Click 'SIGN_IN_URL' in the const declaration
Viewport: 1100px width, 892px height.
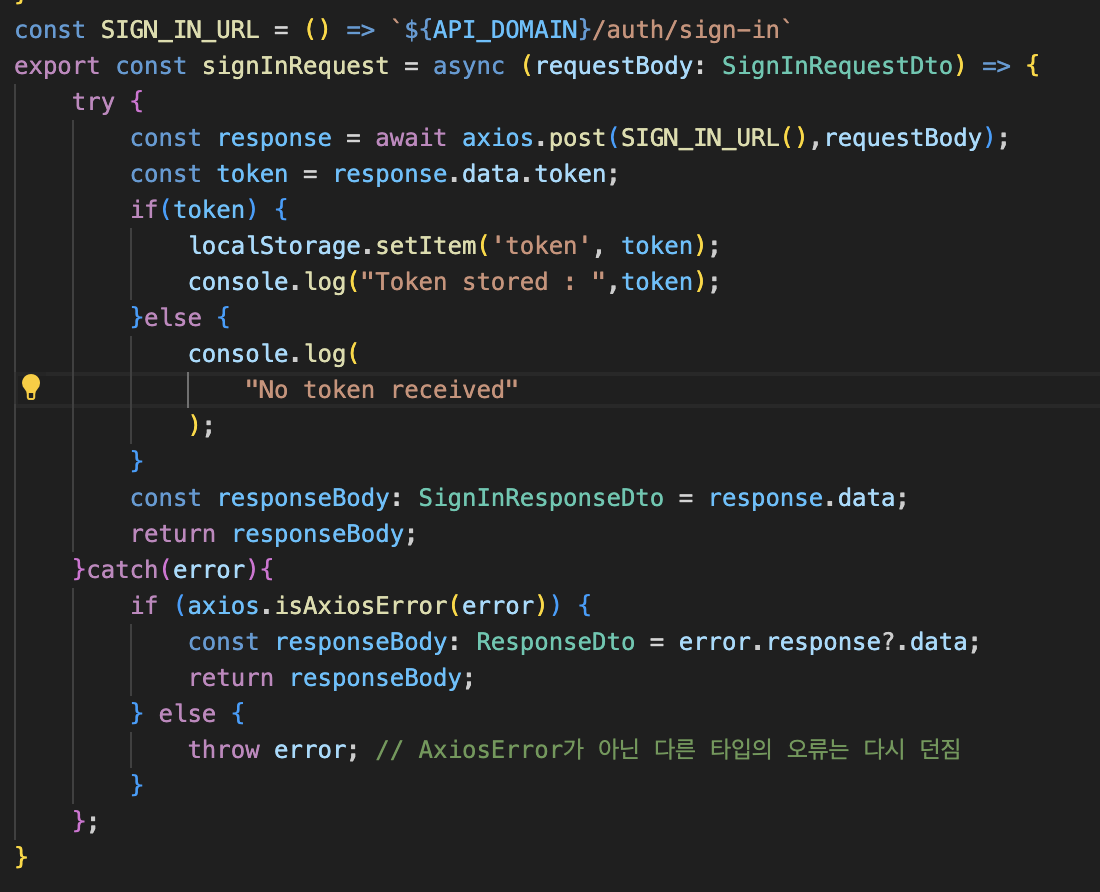(x=180, y=30)
